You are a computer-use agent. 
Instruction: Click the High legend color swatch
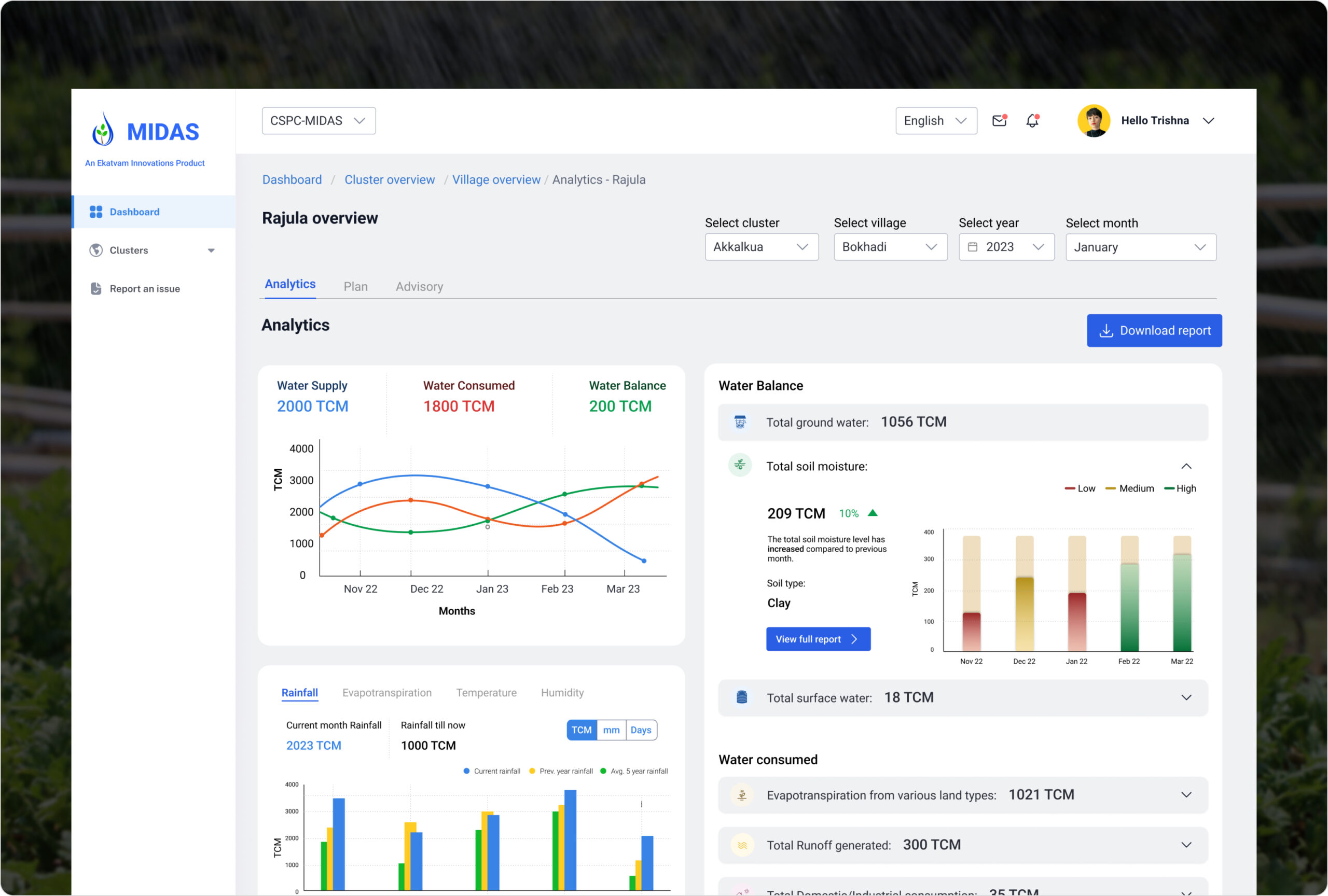[x=1169, y=489]
